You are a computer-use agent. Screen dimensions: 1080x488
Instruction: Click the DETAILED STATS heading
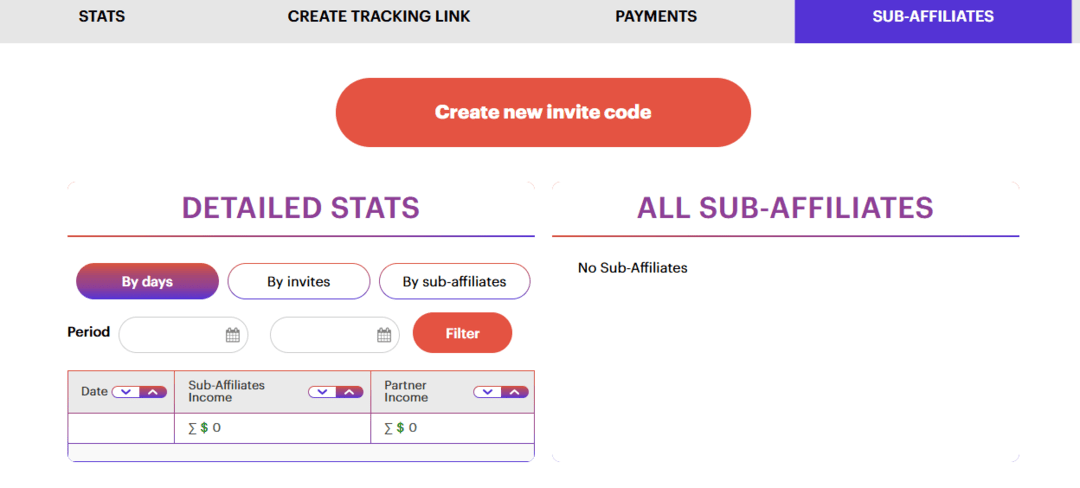coord(300,208)
